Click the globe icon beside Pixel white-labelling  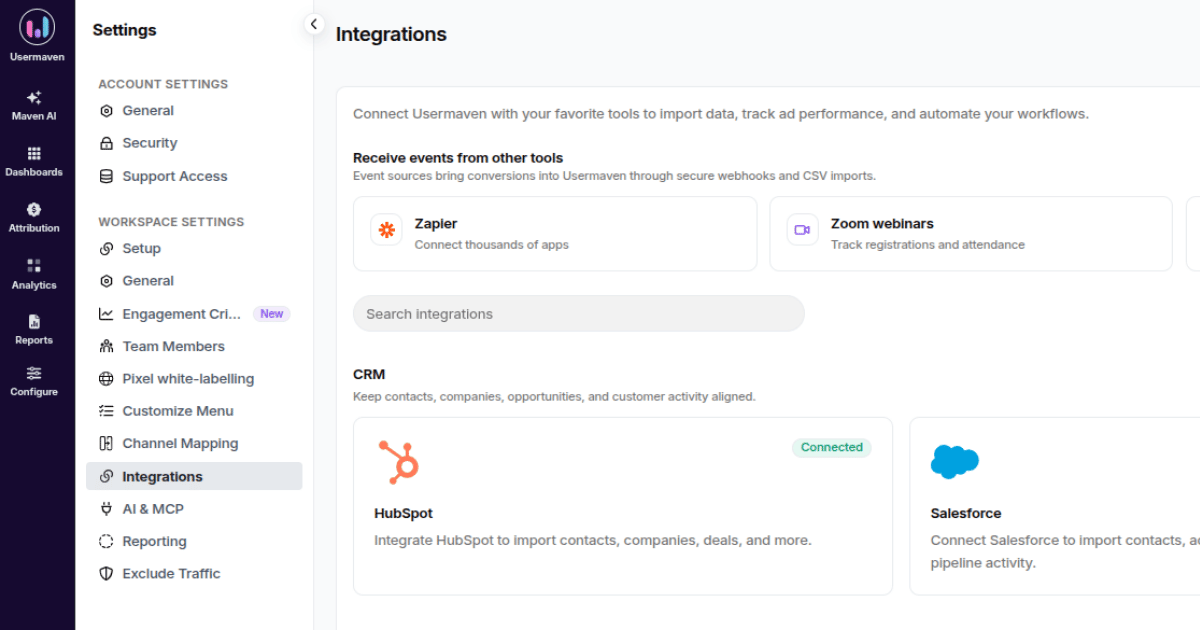point(106,379)
